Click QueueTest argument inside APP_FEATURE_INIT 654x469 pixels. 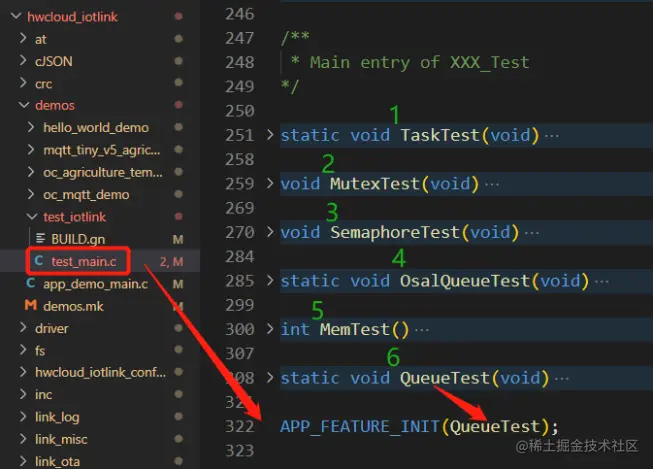point(495,426)
